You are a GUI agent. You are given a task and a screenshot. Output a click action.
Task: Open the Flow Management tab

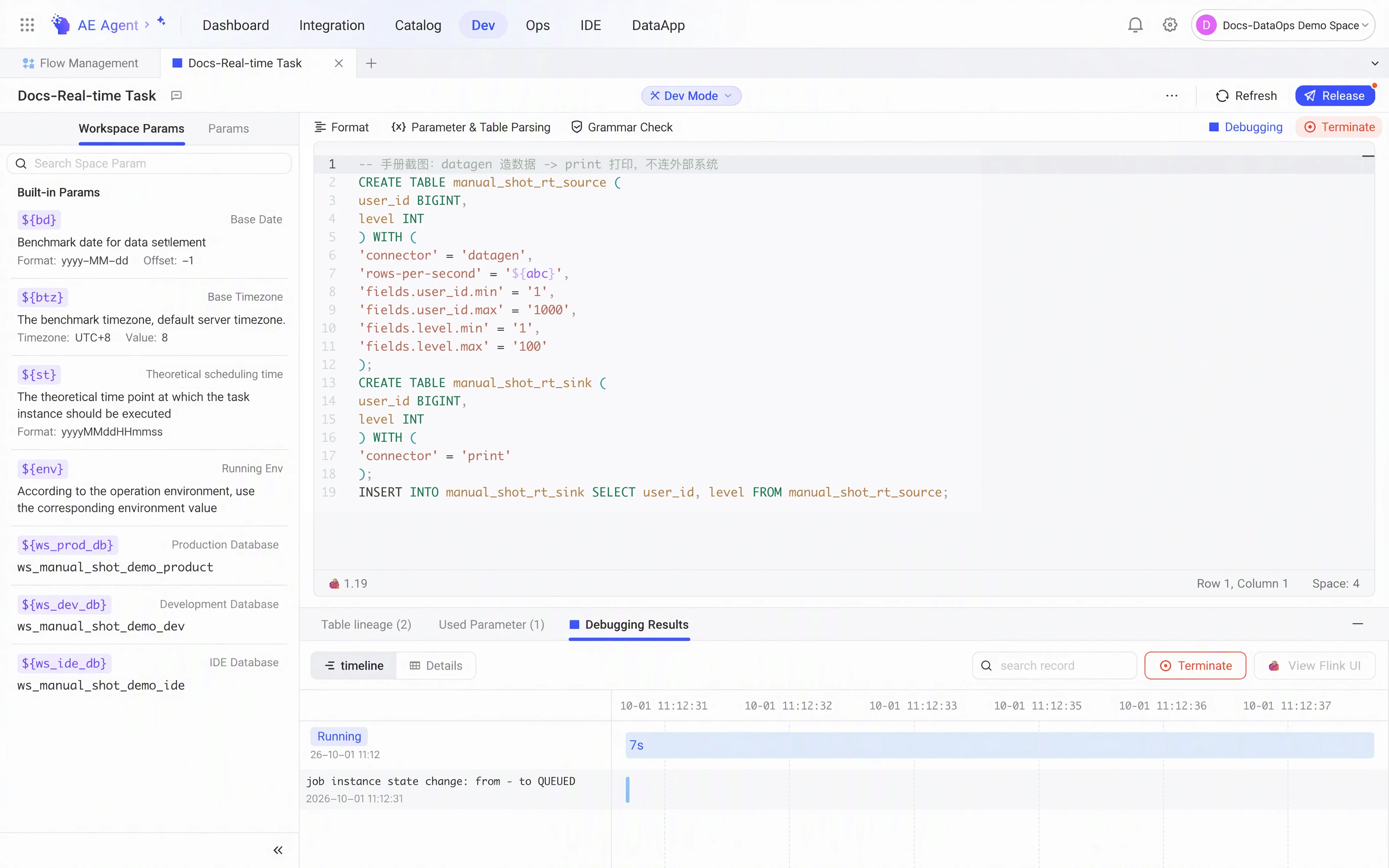coord(80,63)
